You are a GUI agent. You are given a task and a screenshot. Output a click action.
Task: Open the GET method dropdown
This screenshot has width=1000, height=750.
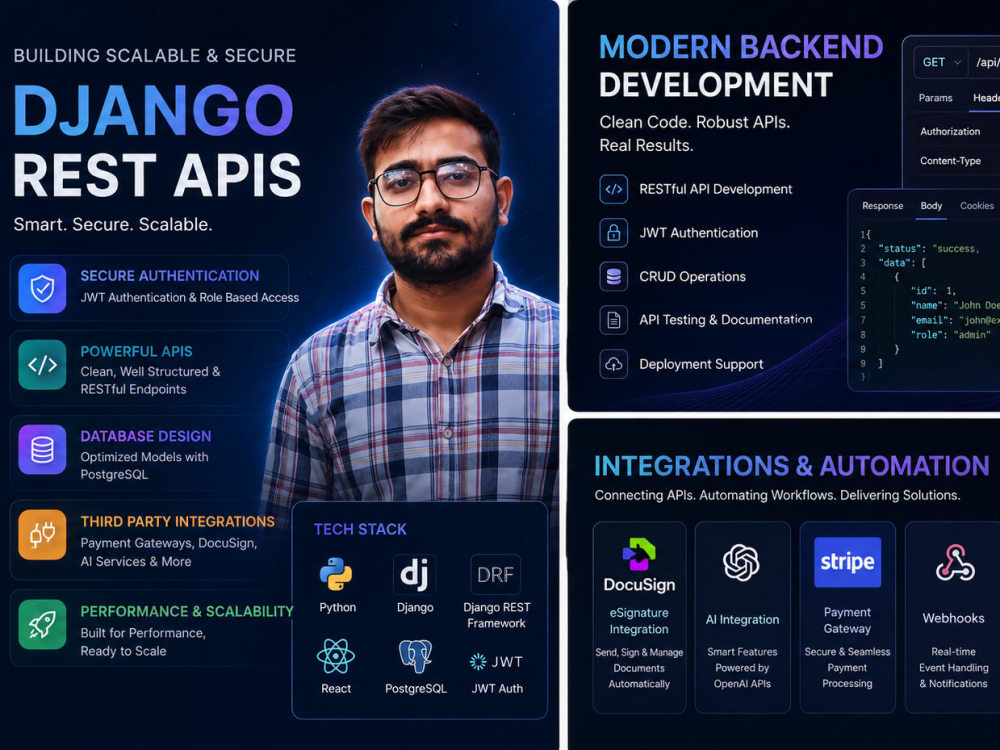pyautogui.click(x=941, y=62)
